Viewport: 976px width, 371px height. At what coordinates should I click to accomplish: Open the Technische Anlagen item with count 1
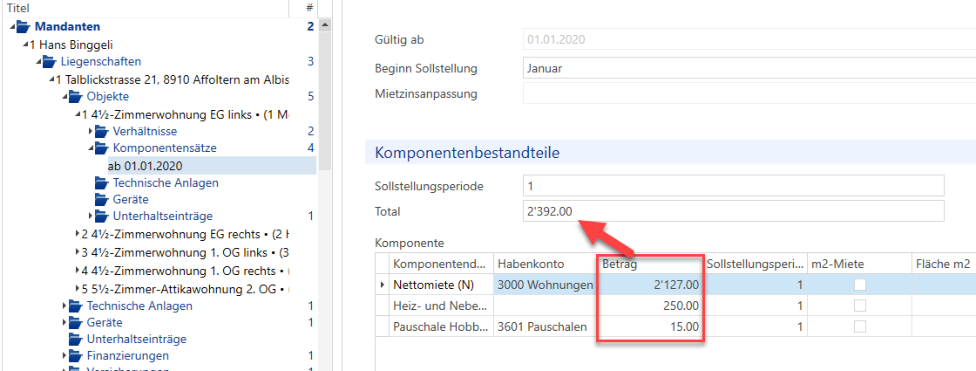(x=139, y=306)
